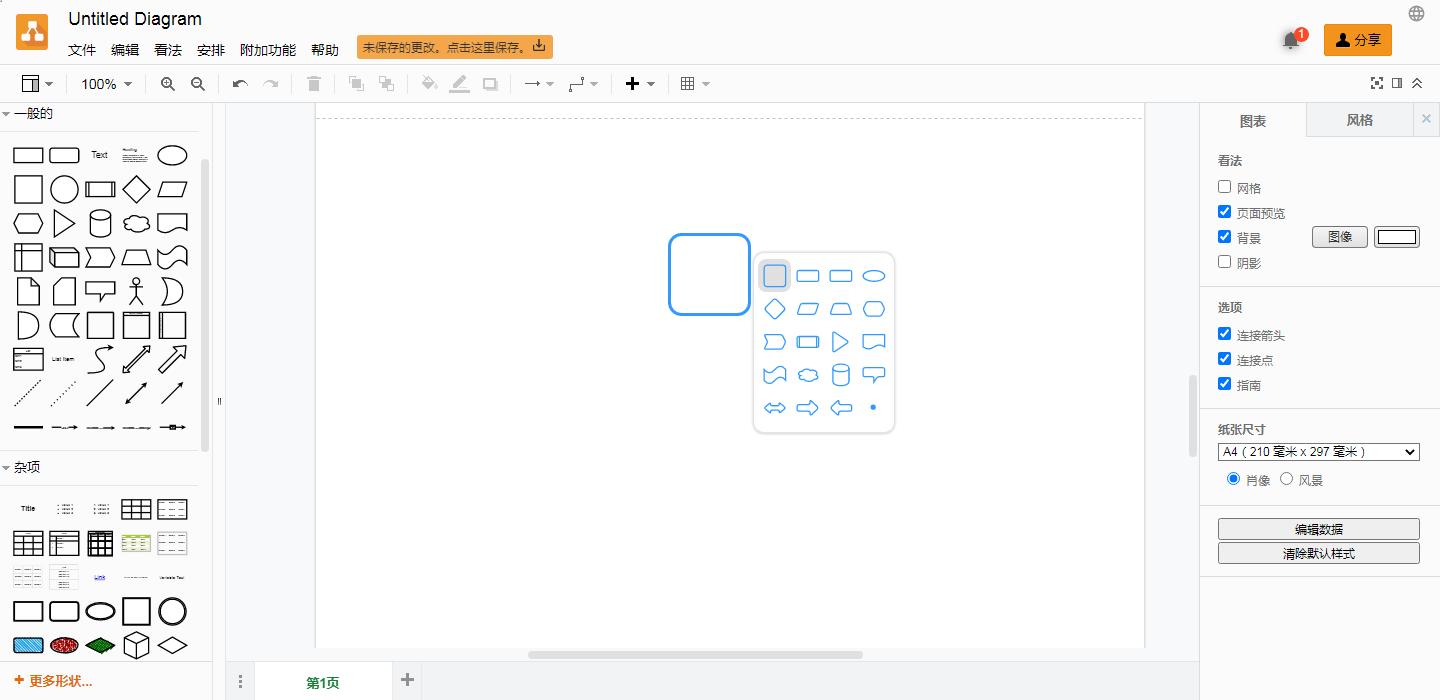This screenshot has width=1440, height=700.
Task: Choose the cloud shape in popup palette
Action: (808, 375)
